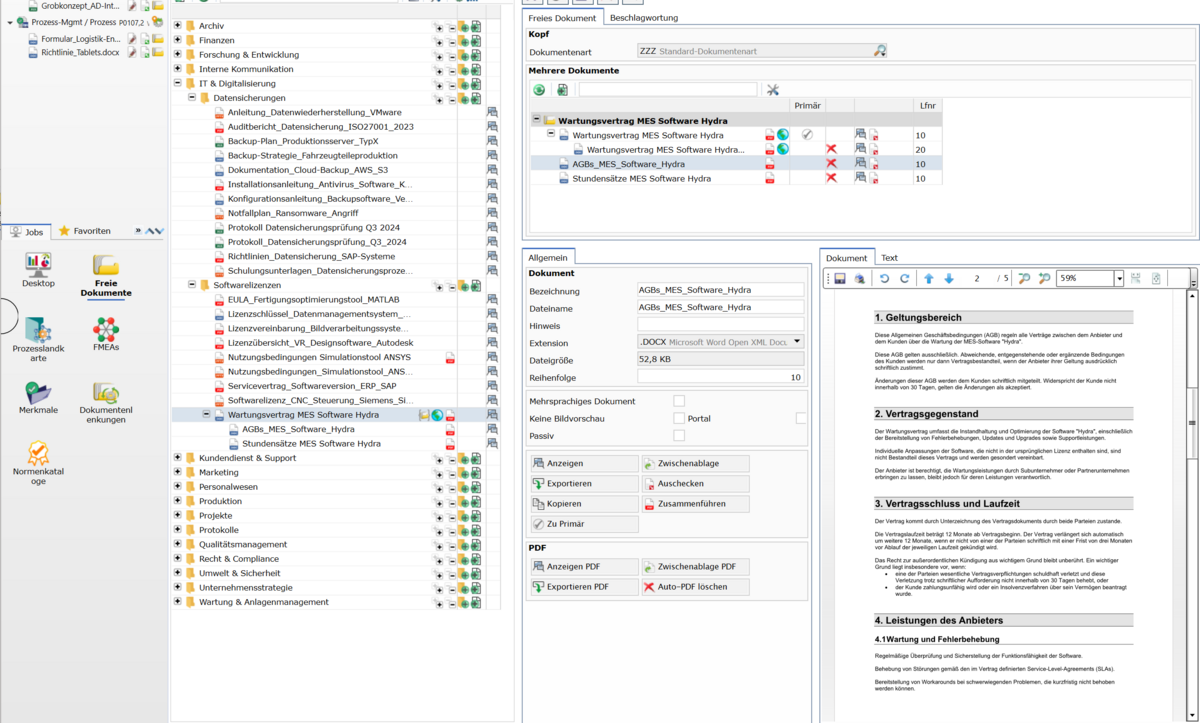
Task: Click globe icon on Wartungsvertrag MES tree row
Action: coord(437,415)
